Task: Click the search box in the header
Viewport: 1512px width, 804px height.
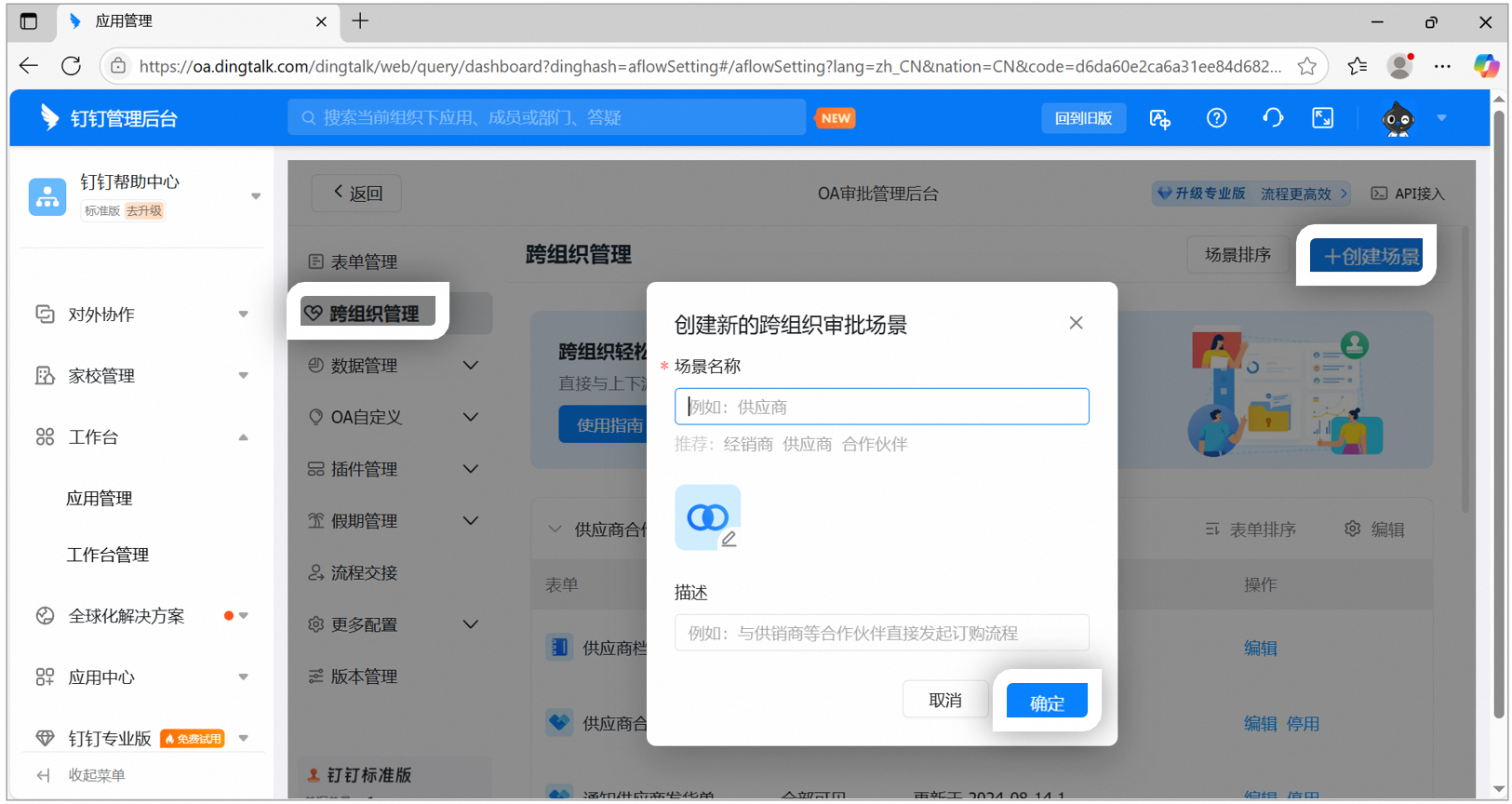Action: (x=546, y=118)
